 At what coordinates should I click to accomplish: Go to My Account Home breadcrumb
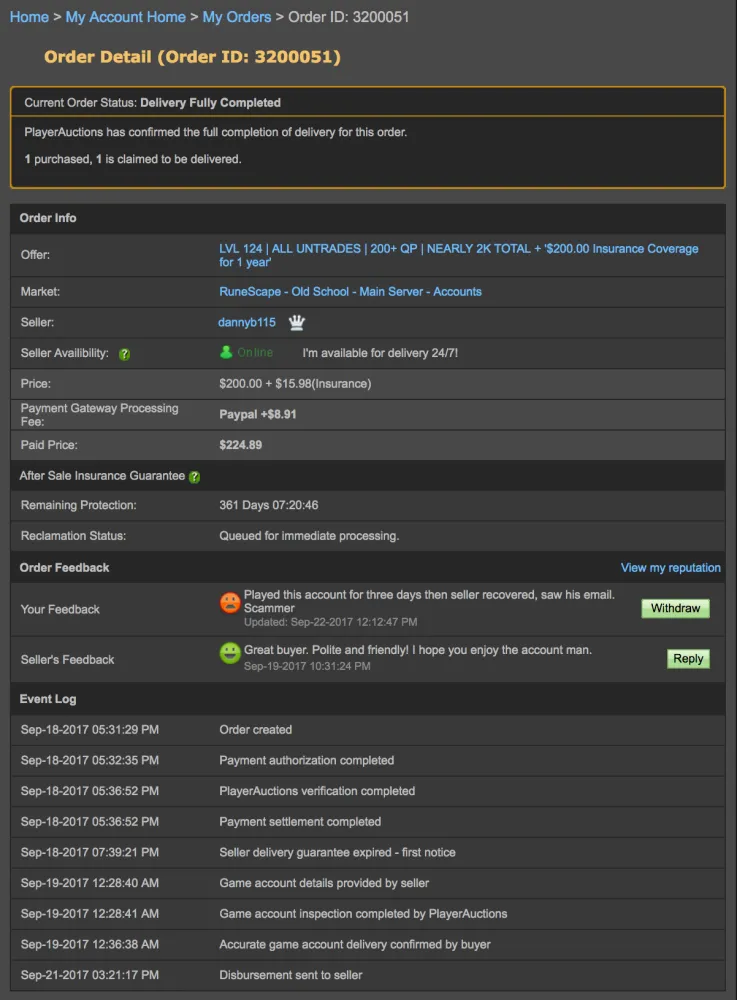coord(126,17)
